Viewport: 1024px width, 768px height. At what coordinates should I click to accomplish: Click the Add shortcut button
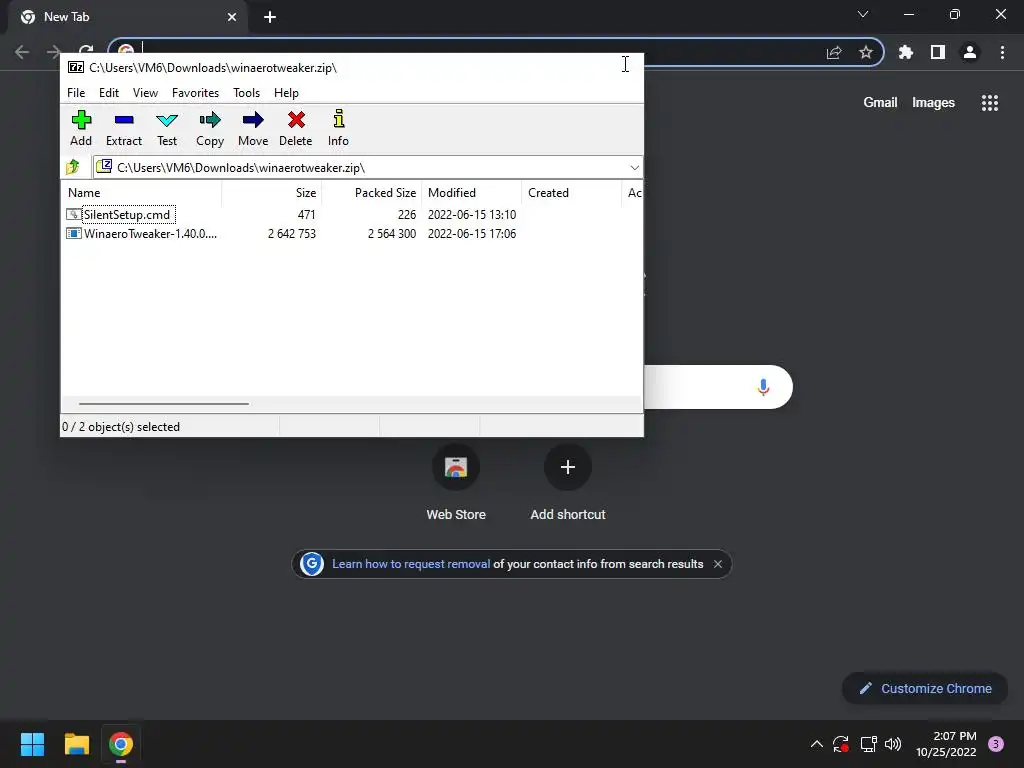pos(568,483)
